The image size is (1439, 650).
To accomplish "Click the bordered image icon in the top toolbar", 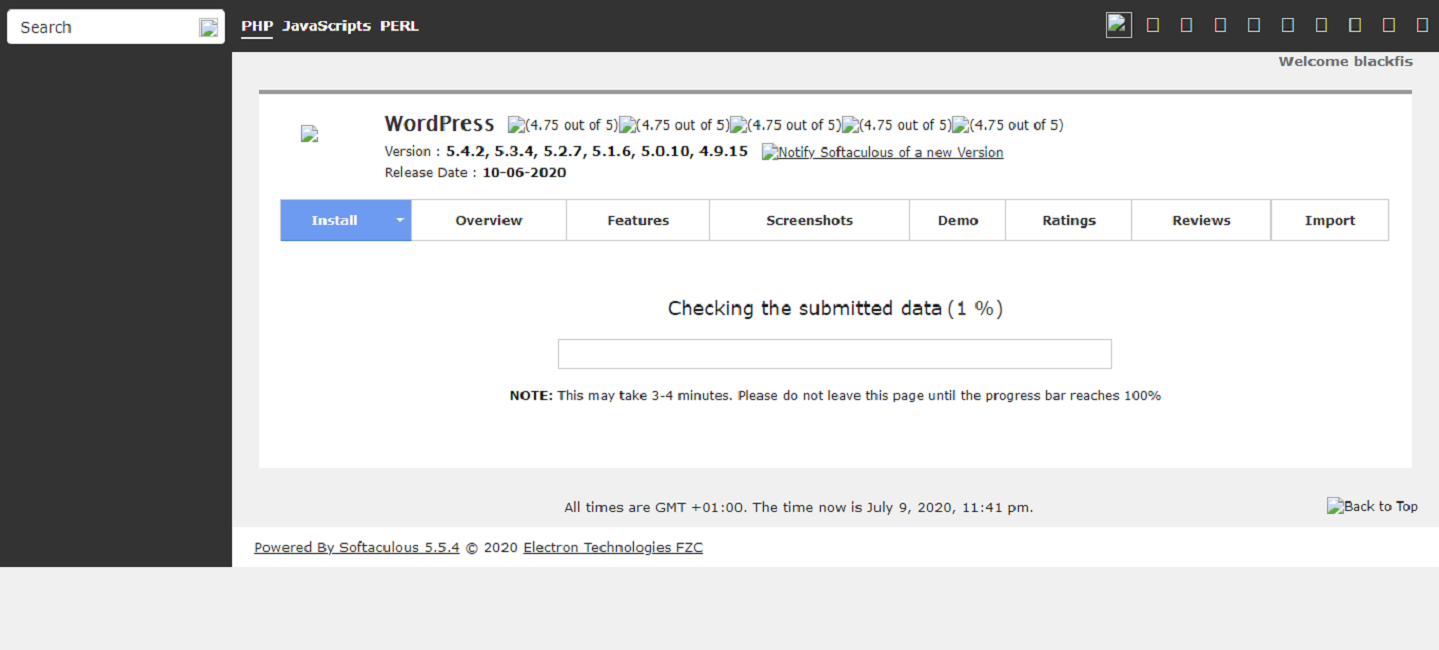I will click(x=1118, y=25).
